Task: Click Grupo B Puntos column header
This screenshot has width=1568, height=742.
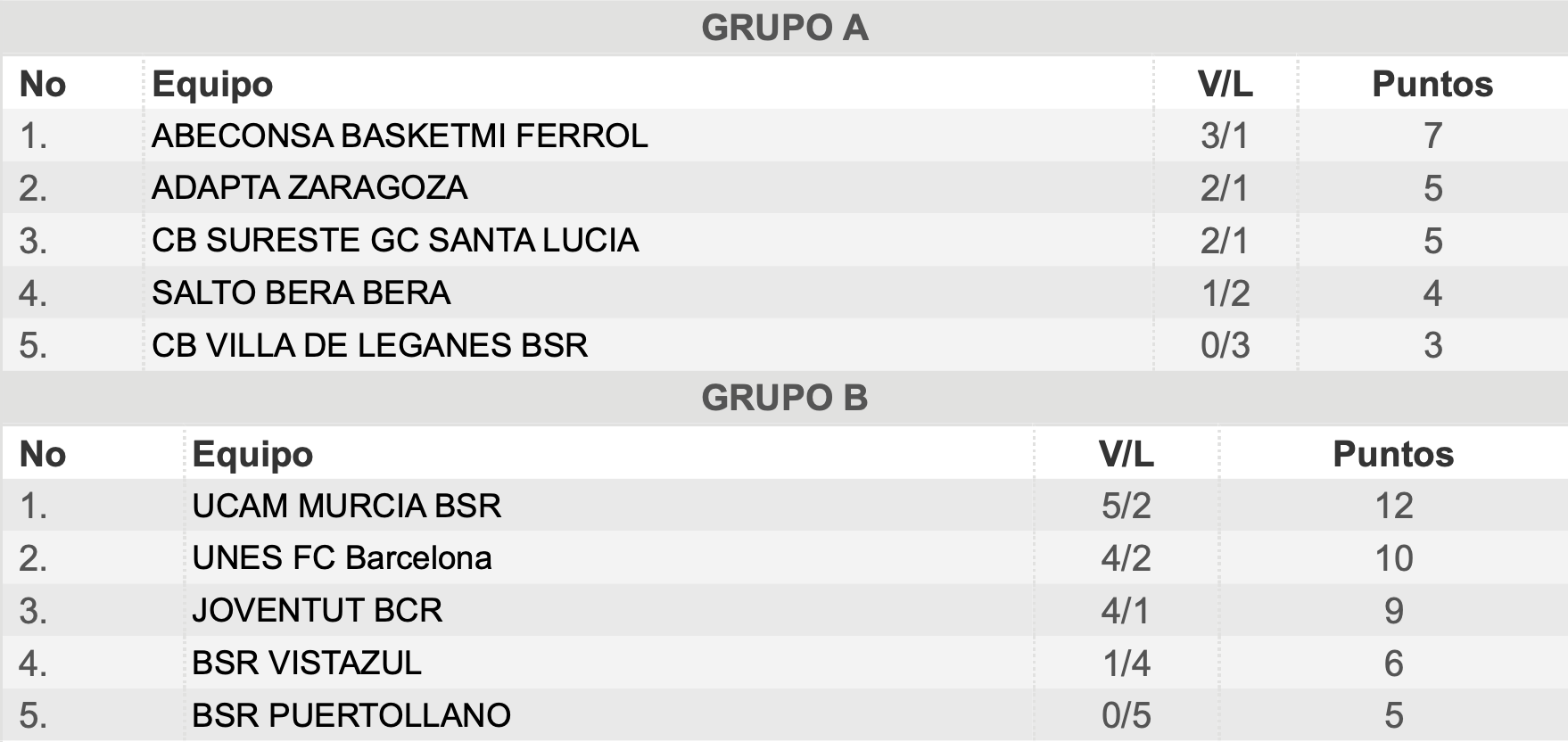Action: pos(1393,454)
